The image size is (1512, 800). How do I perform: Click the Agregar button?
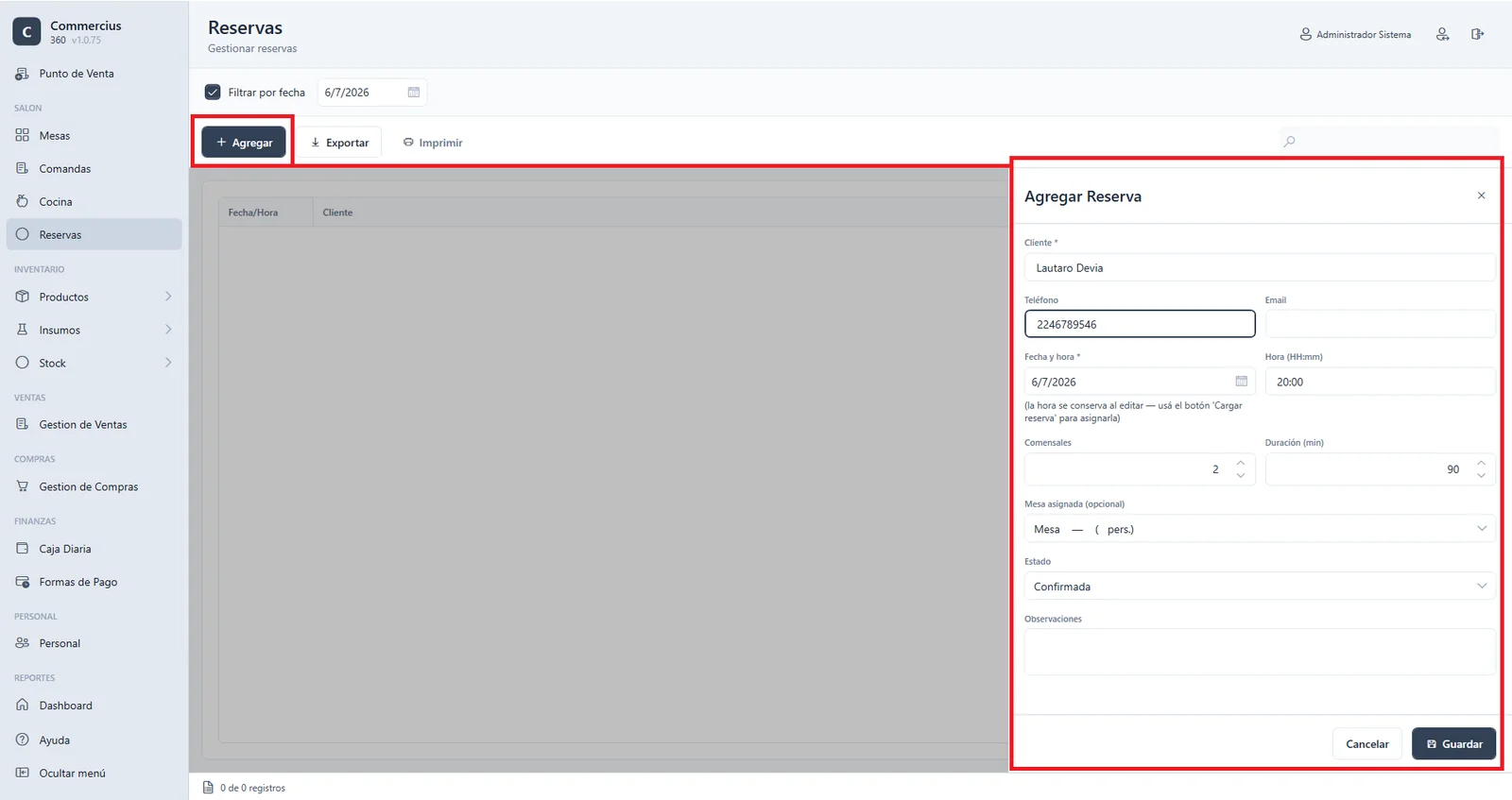(x=244, y=143)
